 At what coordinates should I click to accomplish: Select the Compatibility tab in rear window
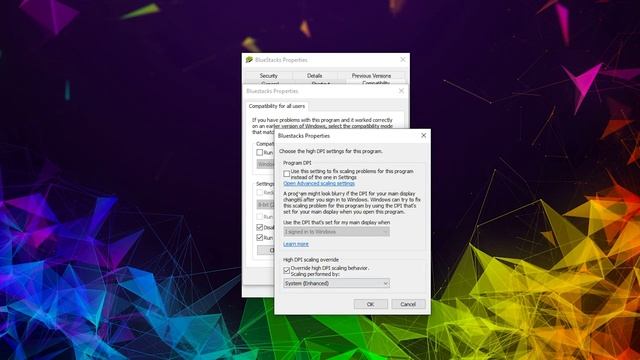(x=376, y=83)
